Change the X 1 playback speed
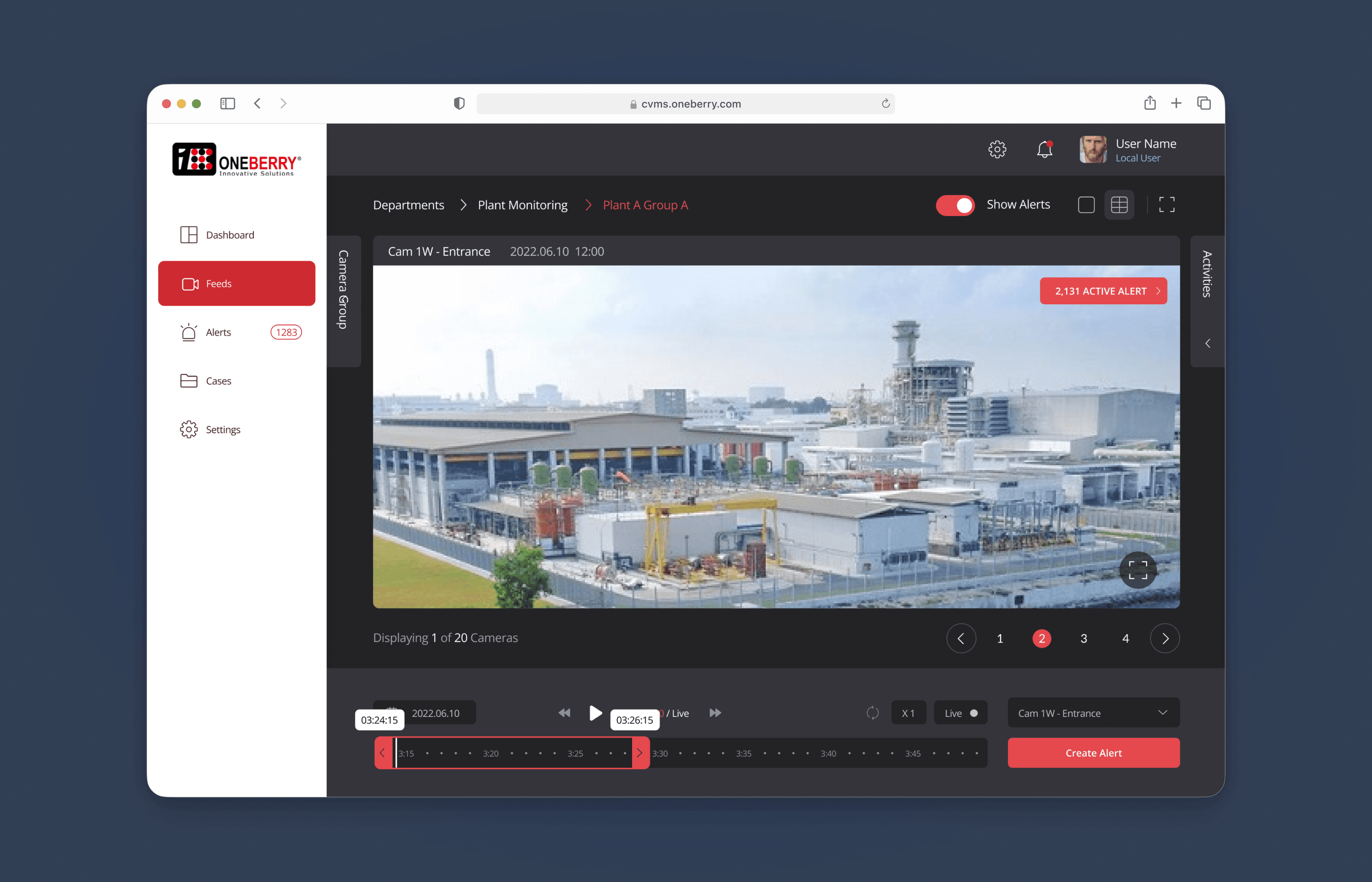The width and height of the screenshot is (1372, 882). (908, 713)
